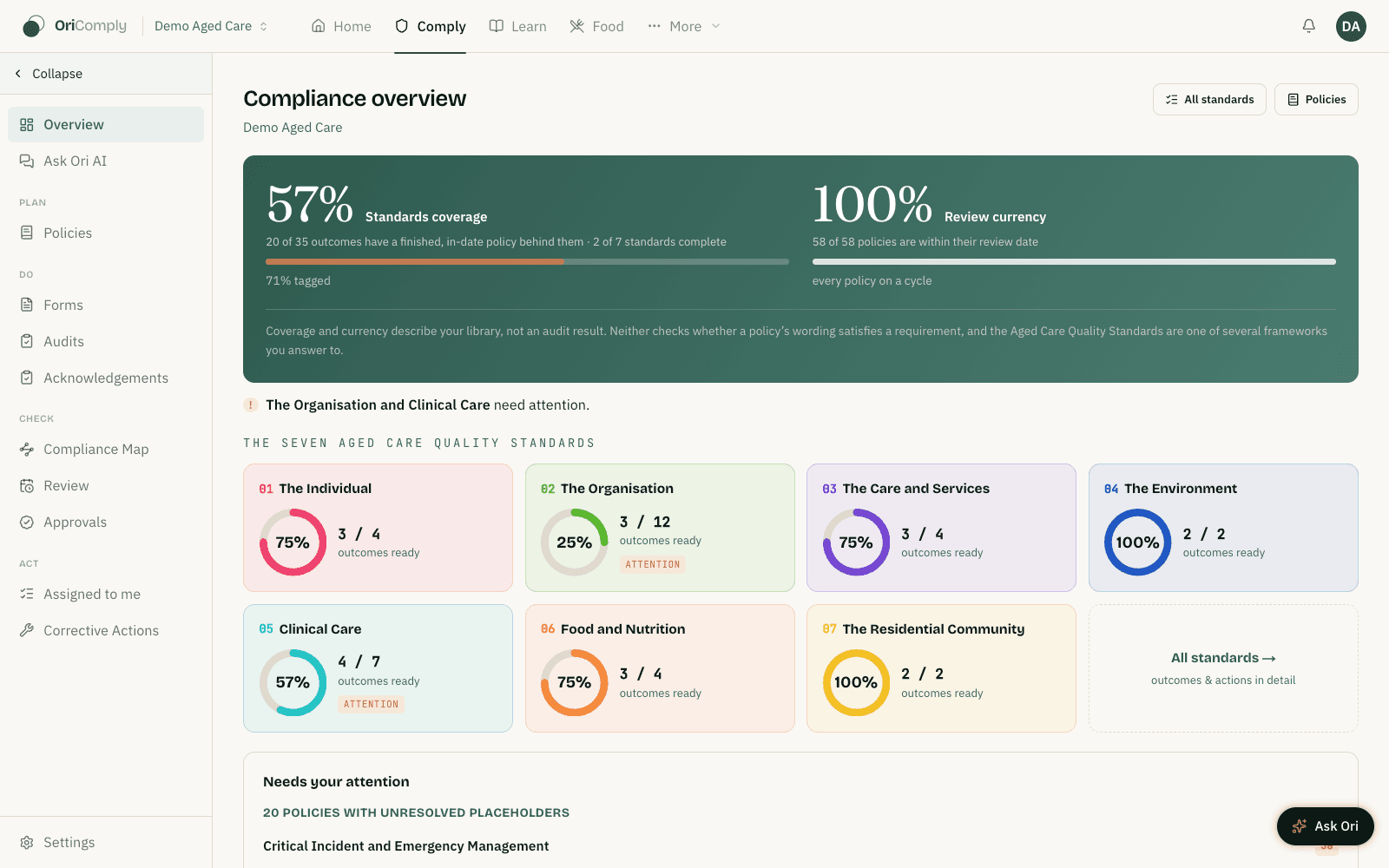Click the Forms sidebar icon
Screen dimensions: 1389x868
(x=27, y=306)
